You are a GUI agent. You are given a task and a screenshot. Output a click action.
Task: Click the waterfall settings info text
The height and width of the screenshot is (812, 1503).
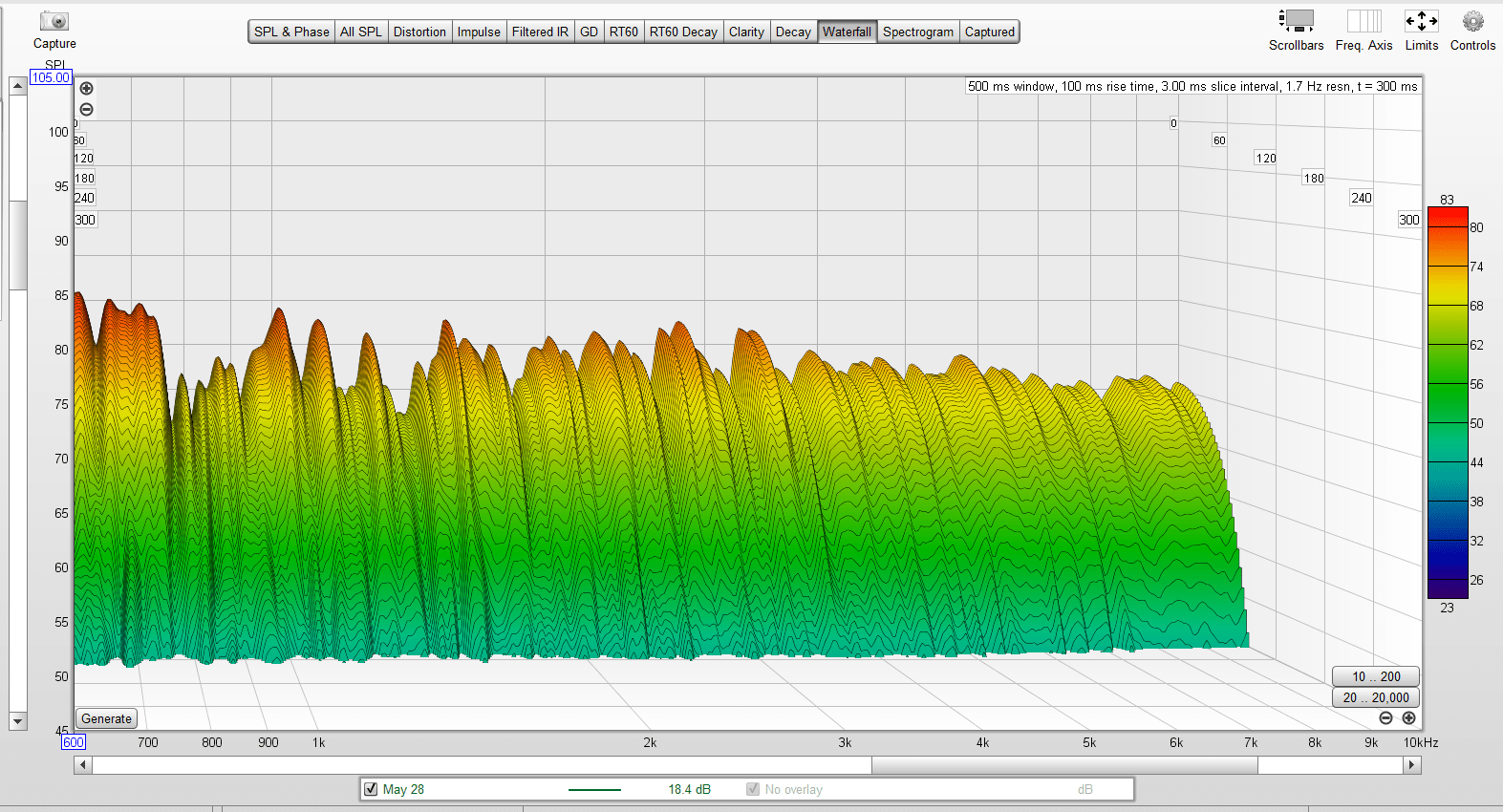tap(1192, 86)
